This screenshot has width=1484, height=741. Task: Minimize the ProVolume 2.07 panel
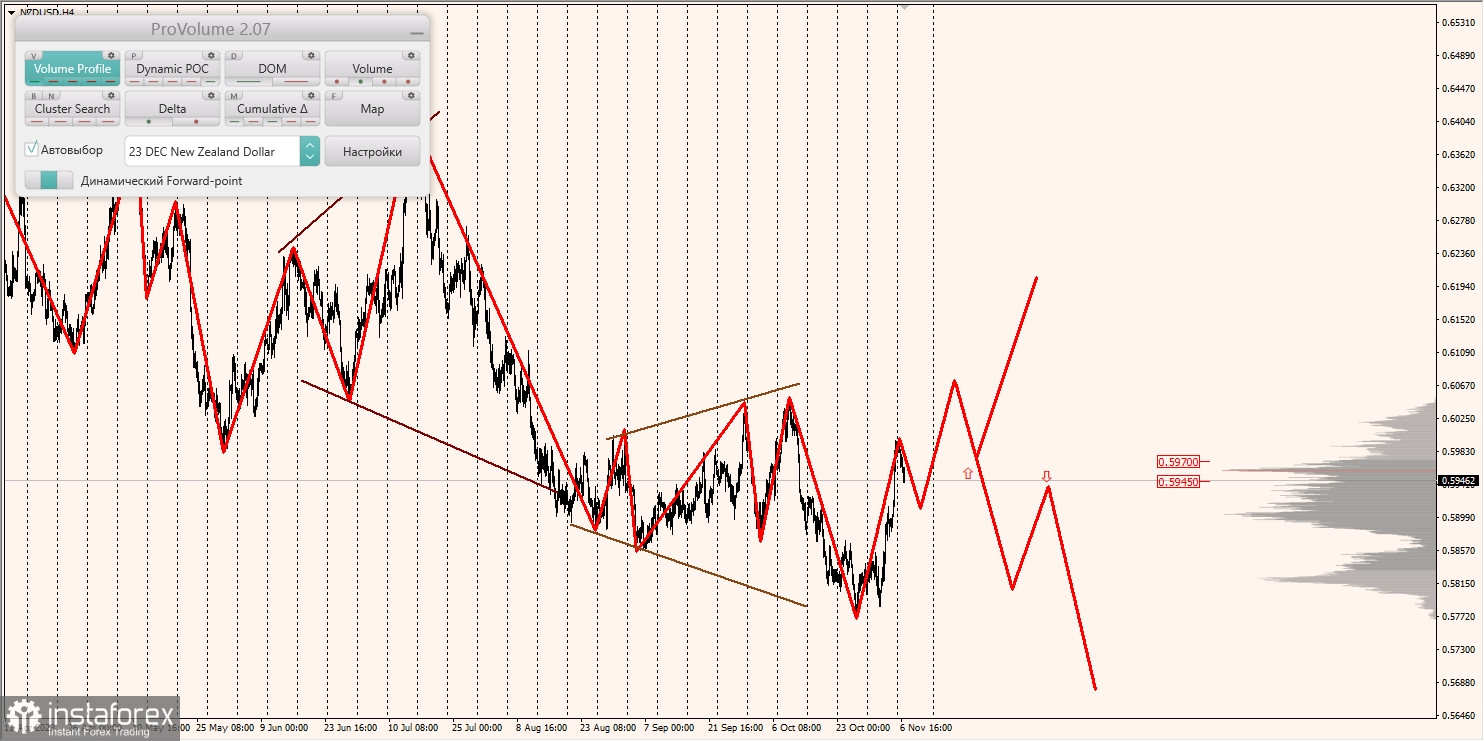(416, 33)
